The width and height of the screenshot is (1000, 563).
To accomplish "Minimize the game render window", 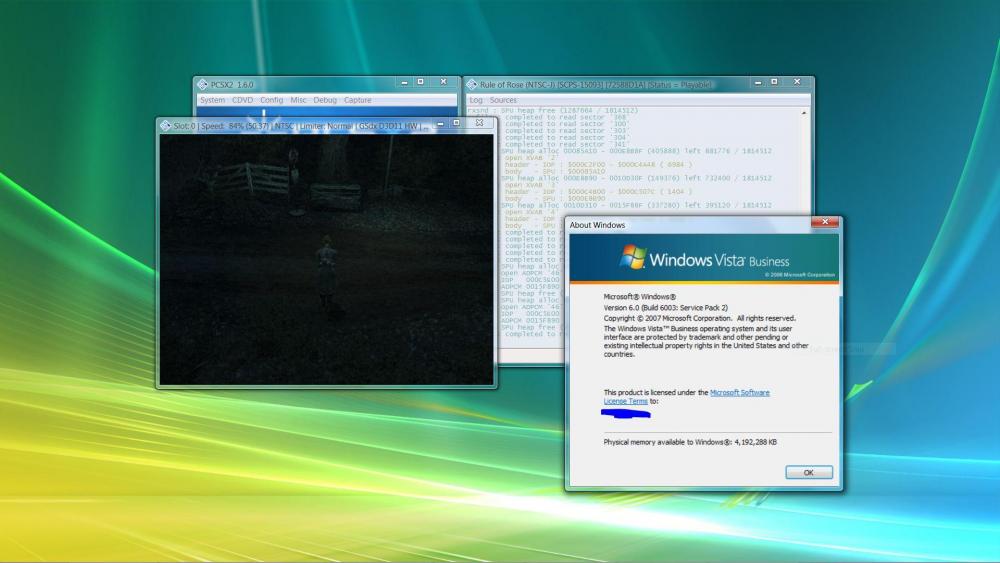I will tap(440, 123).
